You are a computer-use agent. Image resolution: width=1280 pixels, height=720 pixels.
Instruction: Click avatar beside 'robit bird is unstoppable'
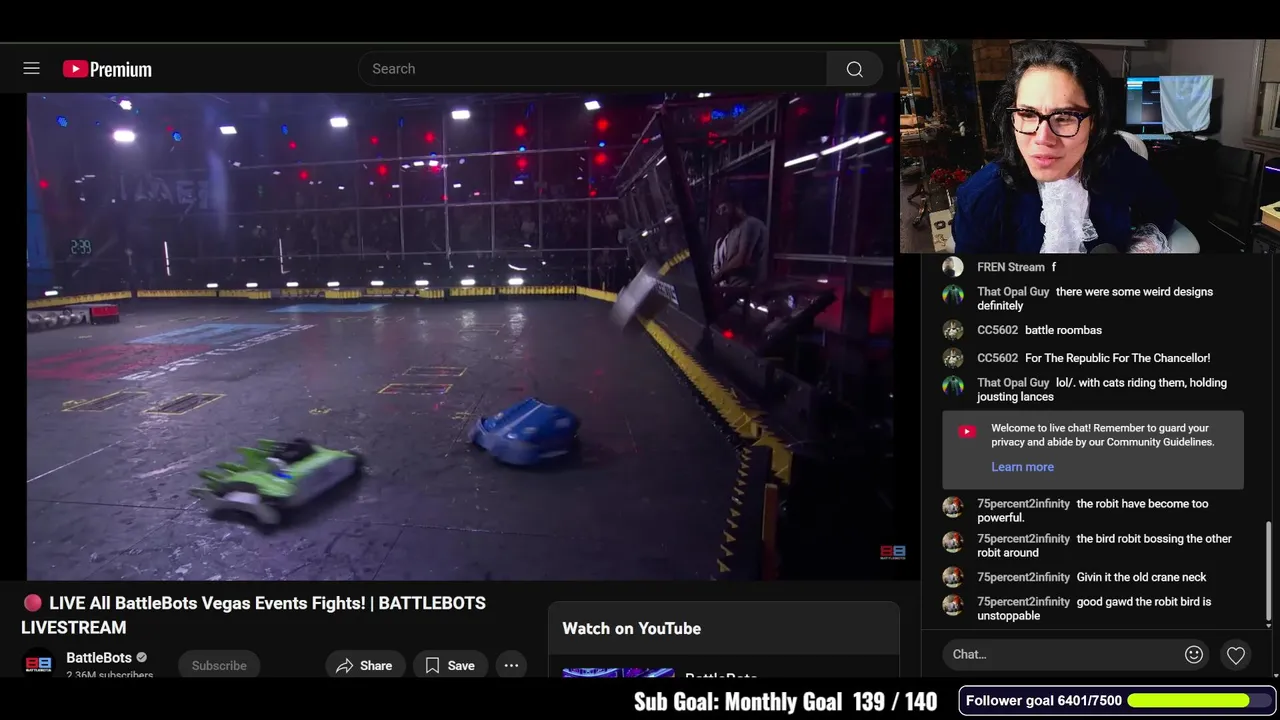tap(953, 604)
